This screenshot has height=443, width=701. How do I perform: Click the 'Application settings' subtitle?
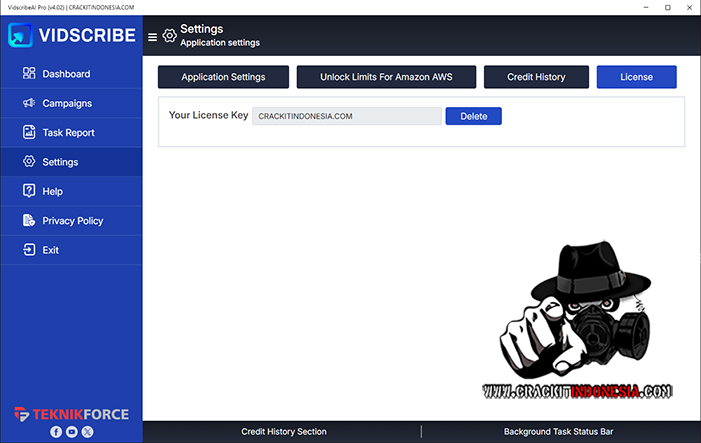point(220,43)
